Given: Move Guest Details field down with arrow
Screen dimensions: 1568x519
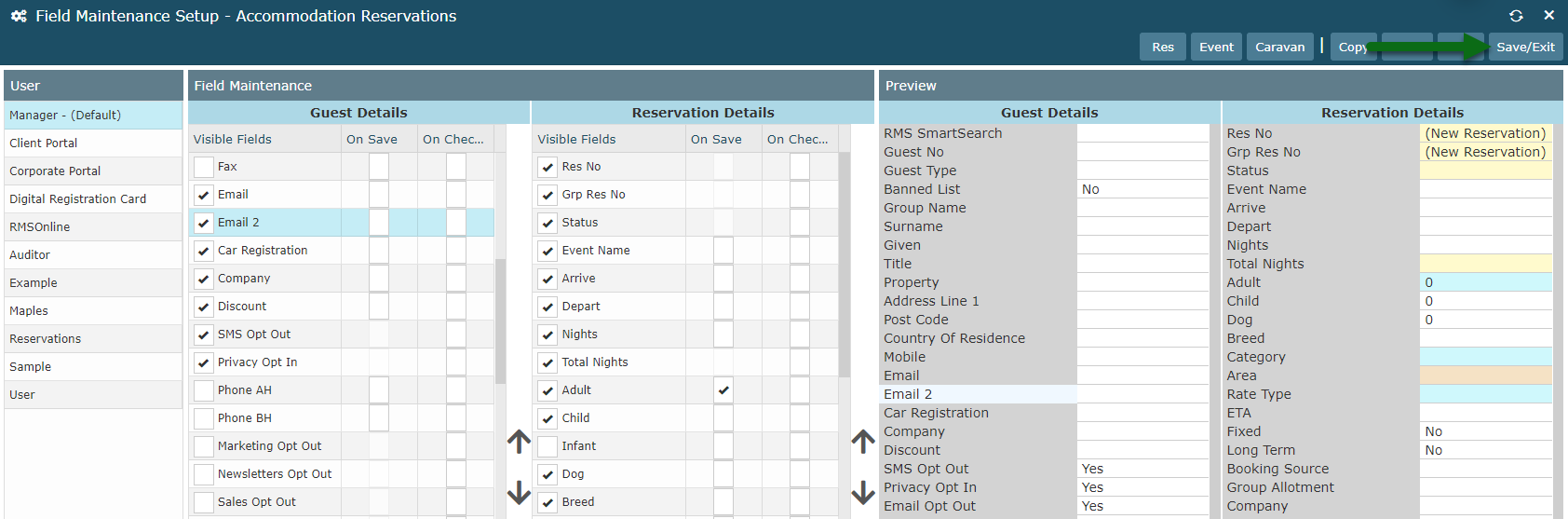Looking at the screenshot, I should 520,492.
